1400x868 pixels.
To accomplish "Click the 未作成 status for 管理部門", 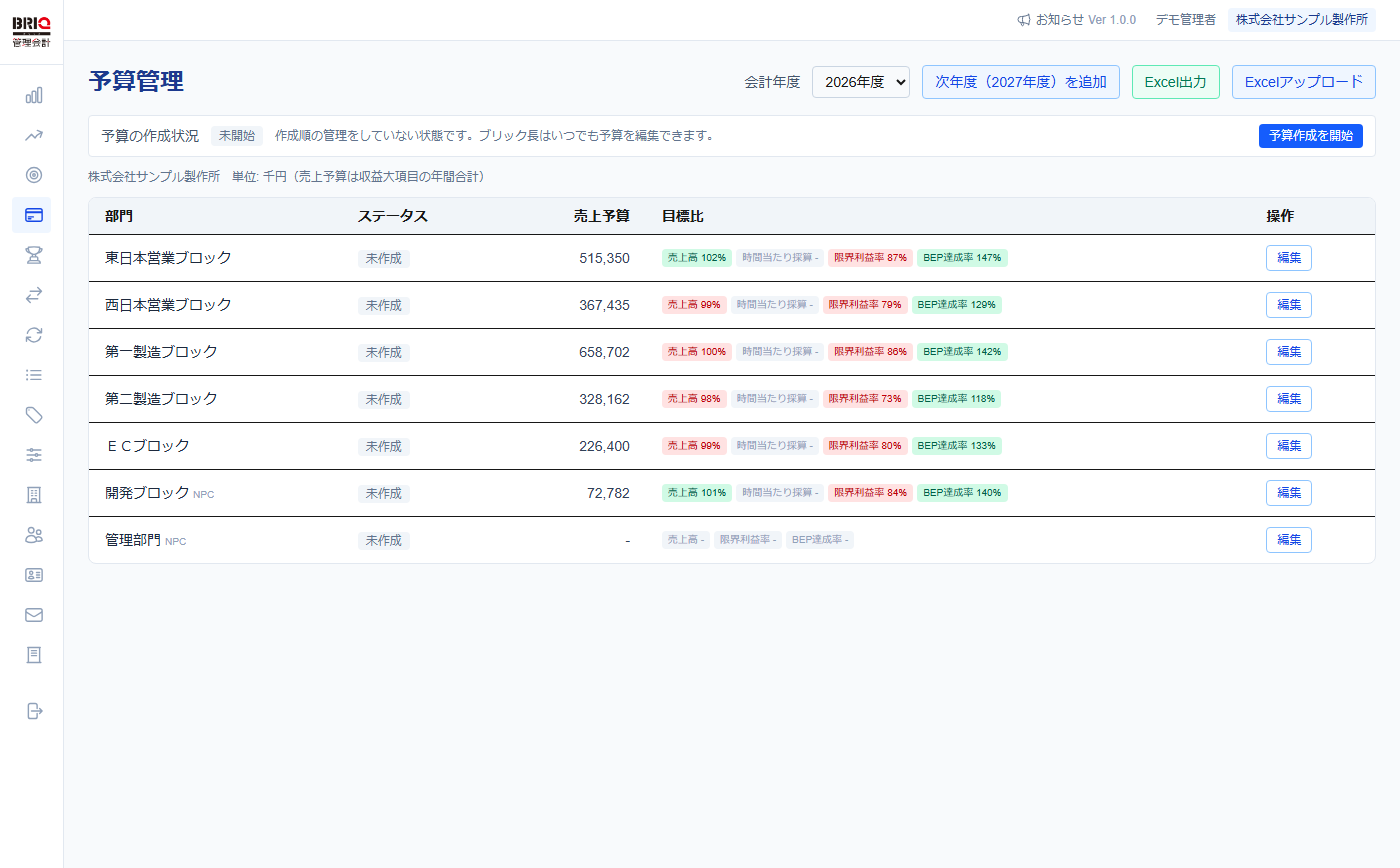I will pyautogui.click(x=384, y=540).
